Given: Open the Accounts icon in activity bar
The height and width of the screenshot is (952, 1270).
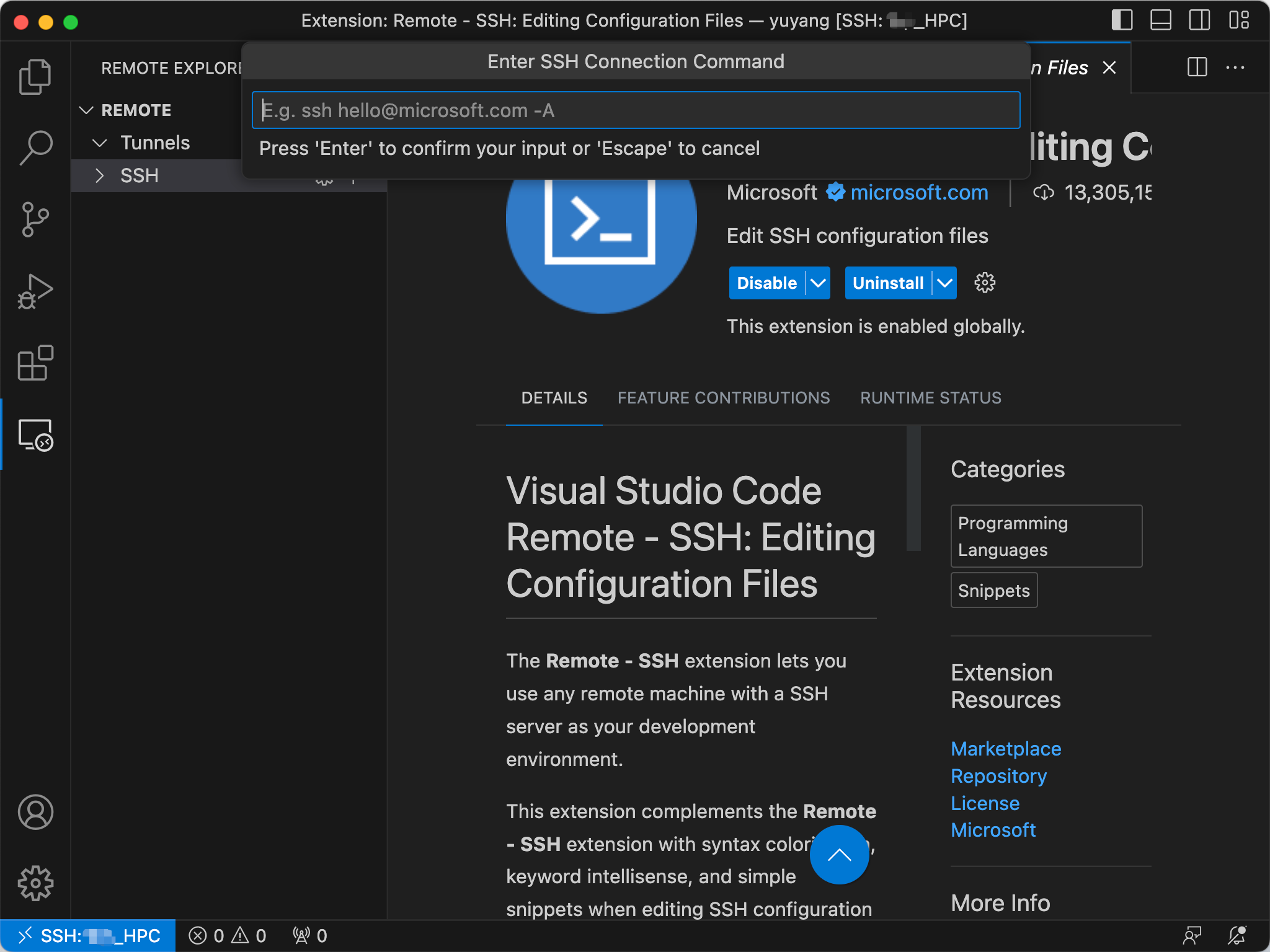Looking at the screenshot, I should click(35, 812).
